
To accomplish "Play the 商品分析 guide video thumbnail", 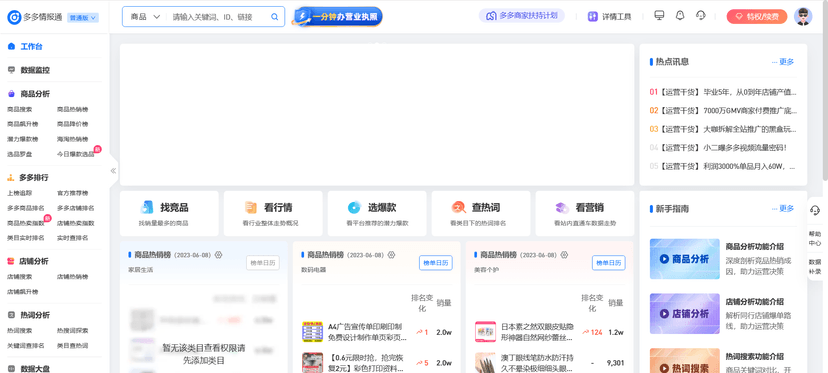I will 684,259.
